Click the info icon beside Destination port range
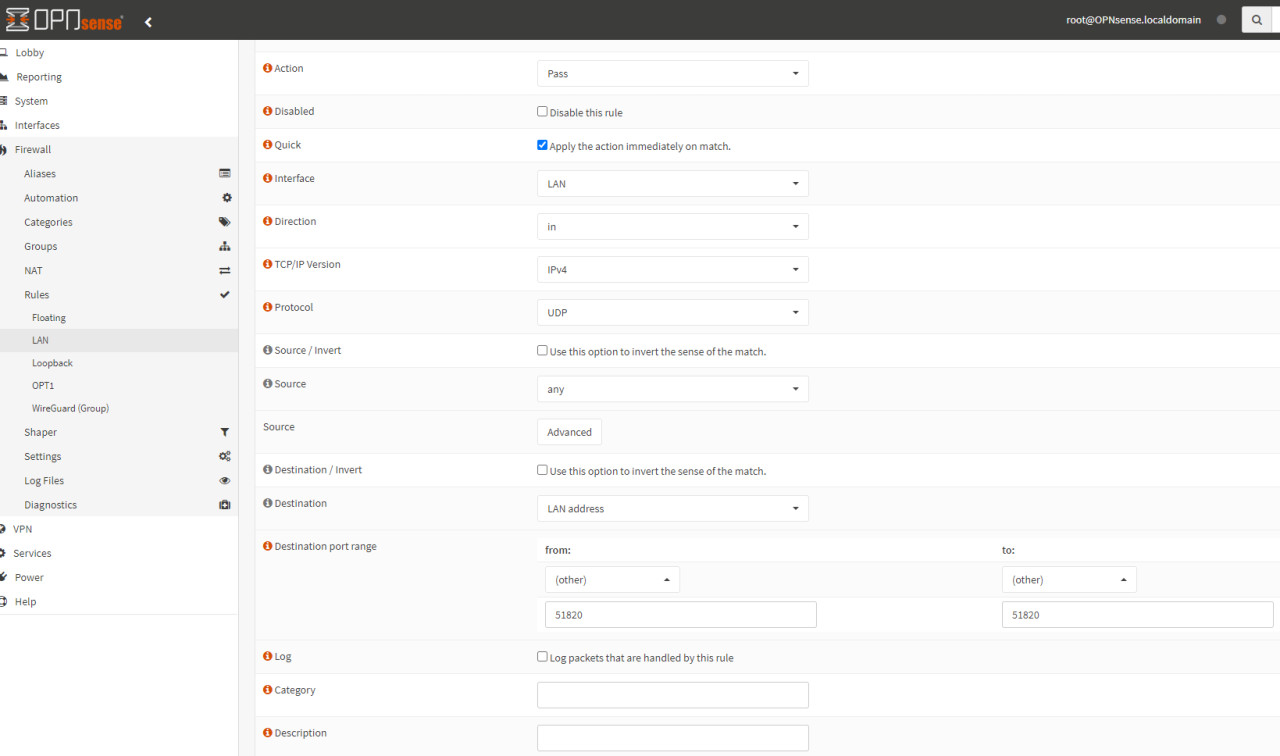 (x=267, y=546)
